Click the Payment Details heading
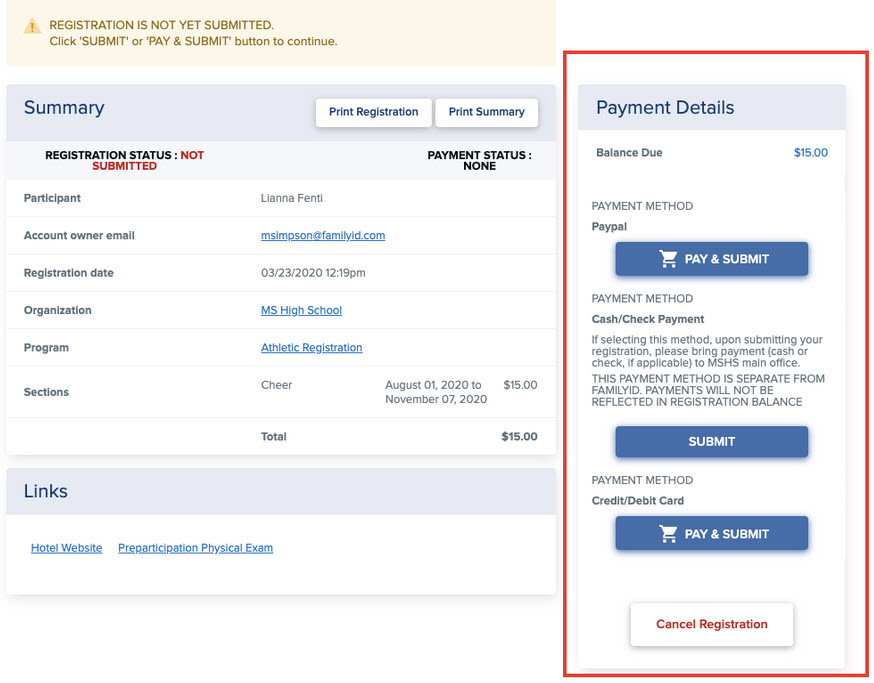Screen dimensions: 874x683 click(665, 108)
